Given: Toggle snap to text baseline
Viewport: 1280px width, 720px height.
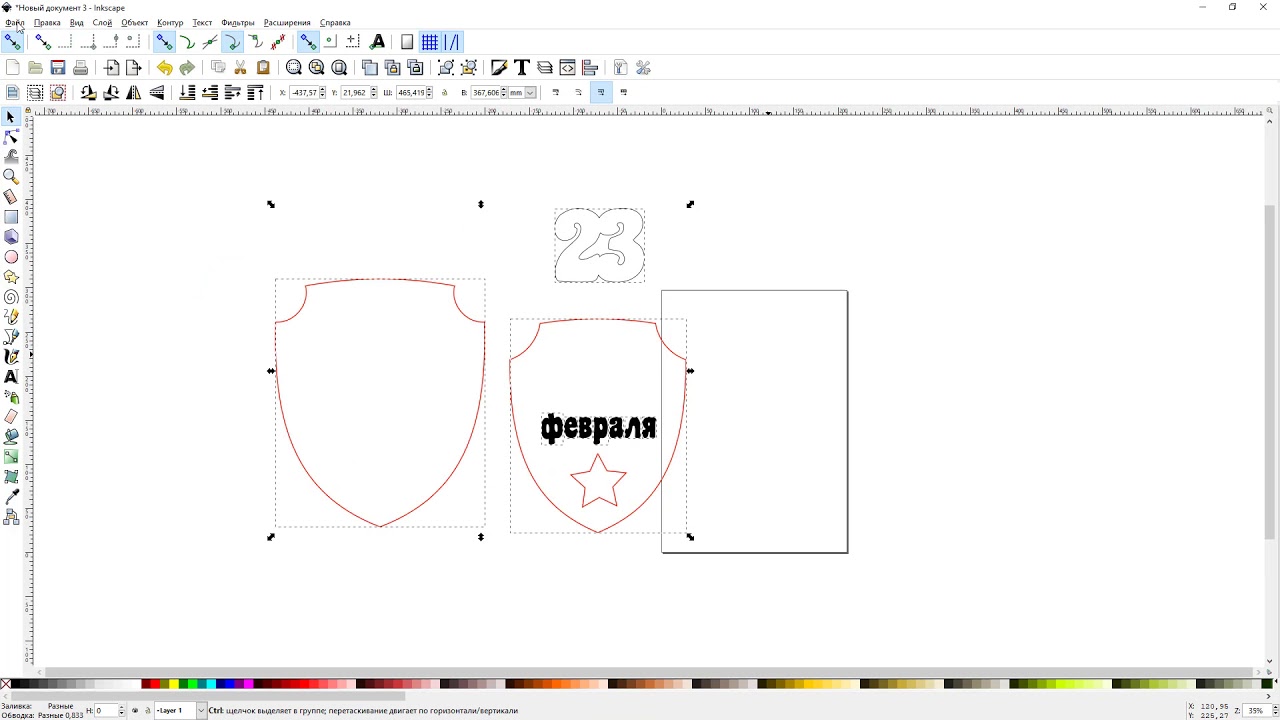Looking at the screenshot, I should click(x=377, y=42).
